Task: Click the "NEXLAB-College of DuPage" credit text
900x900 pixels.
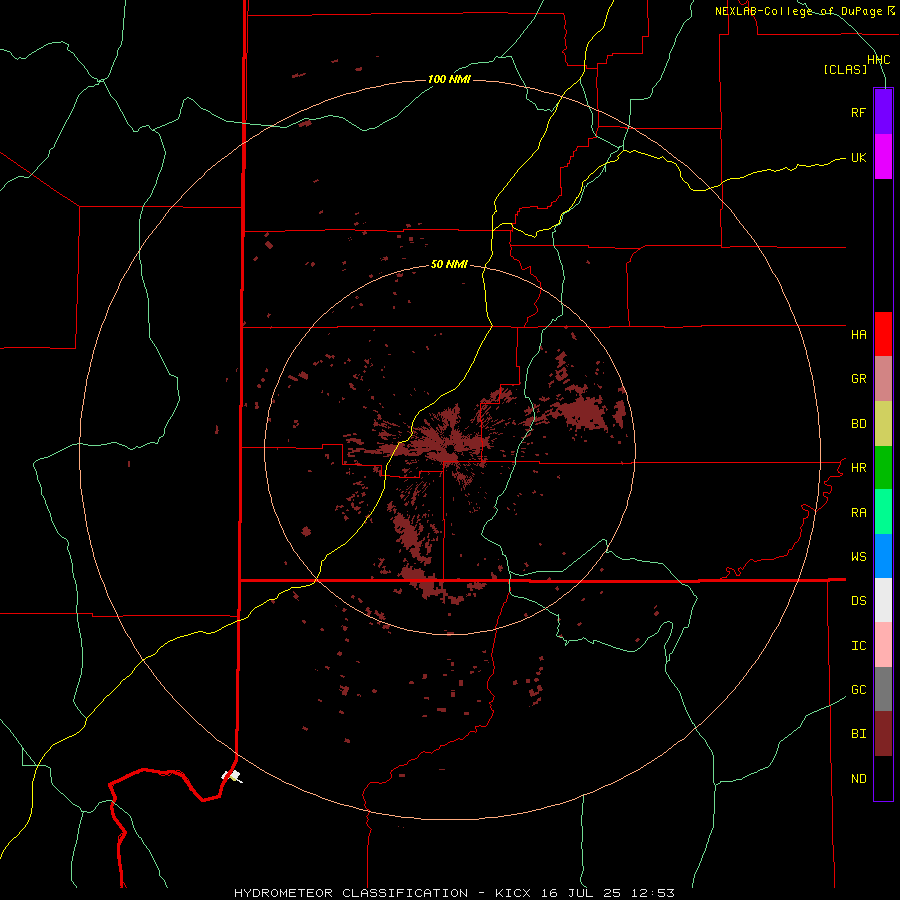Action: 798,11
